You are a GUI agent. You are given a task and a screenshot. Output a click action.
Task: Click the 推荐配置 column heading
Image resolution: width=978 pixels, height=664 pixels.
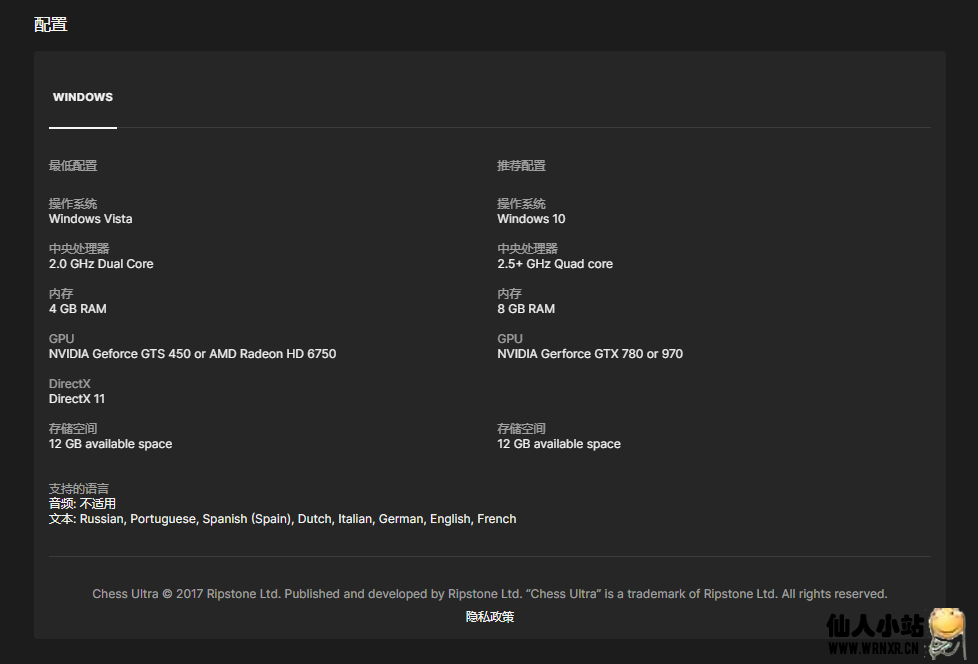point(521,166)
